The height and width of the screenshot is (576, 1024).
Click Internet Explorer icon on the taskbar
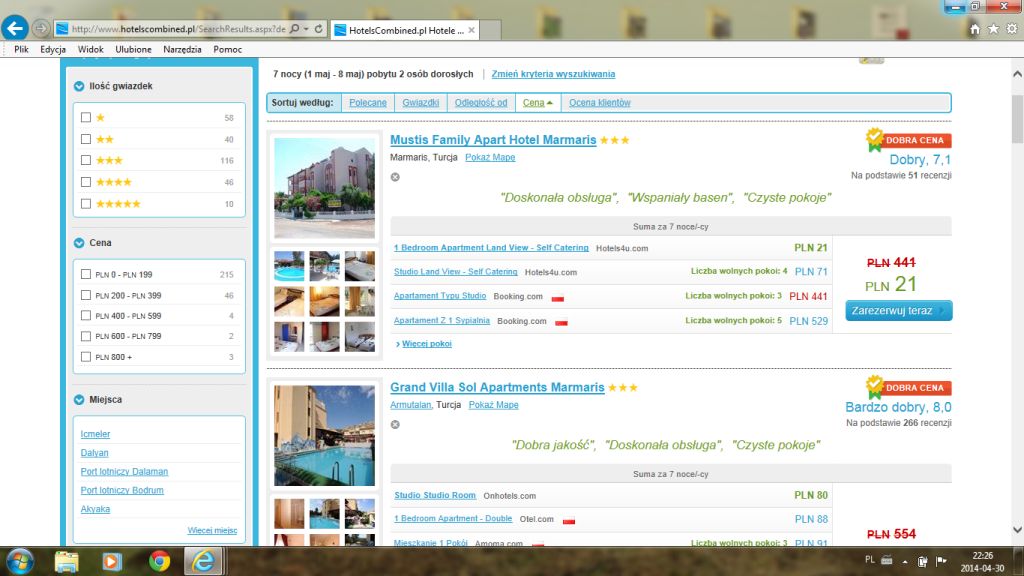click(204, 562)
